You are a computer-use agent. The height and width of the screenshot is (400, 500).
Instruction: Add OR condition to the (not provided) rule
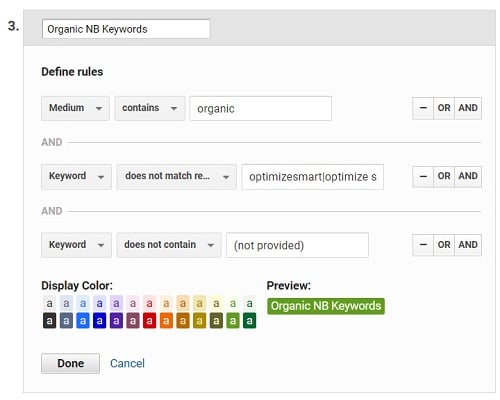click(444, 245)
